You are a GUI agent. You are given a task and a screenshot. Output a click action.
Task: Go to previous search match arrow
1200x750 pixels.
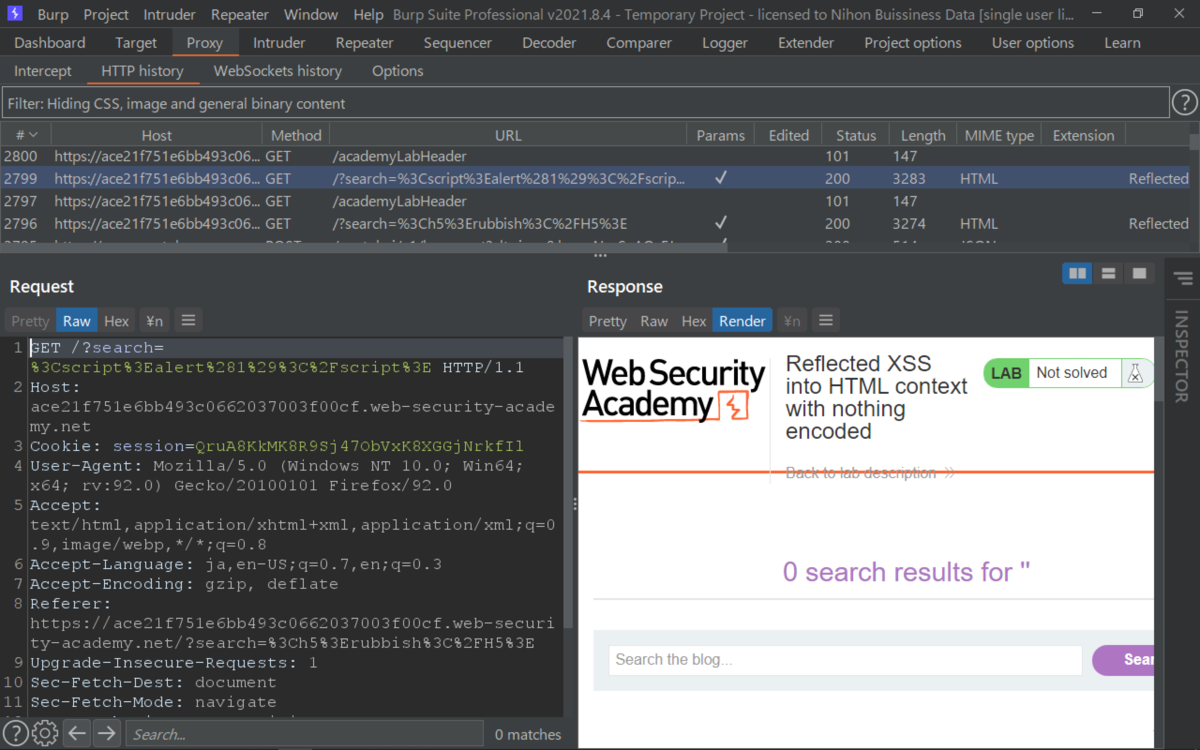(77, 733)
